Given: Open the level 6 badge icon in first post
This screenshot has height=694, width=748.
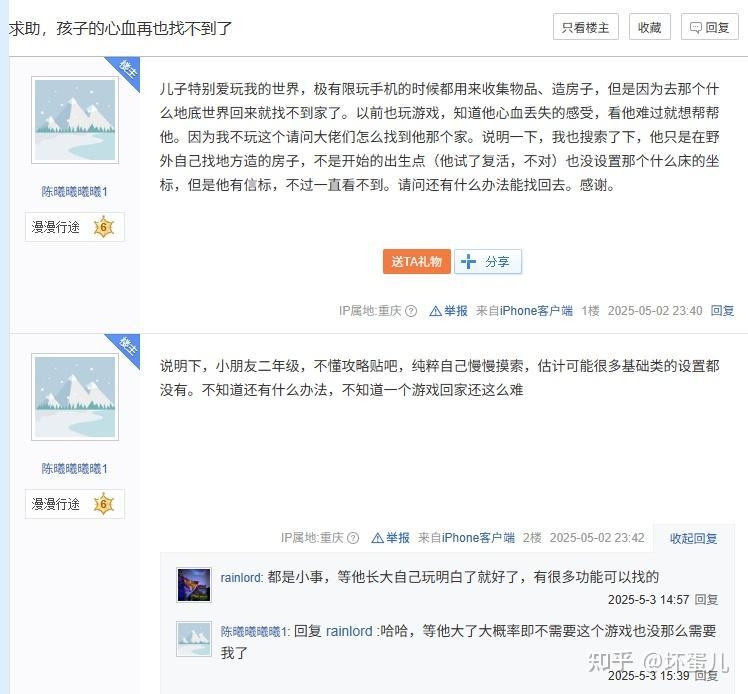Looking at the screenshot, I should 104,227.
